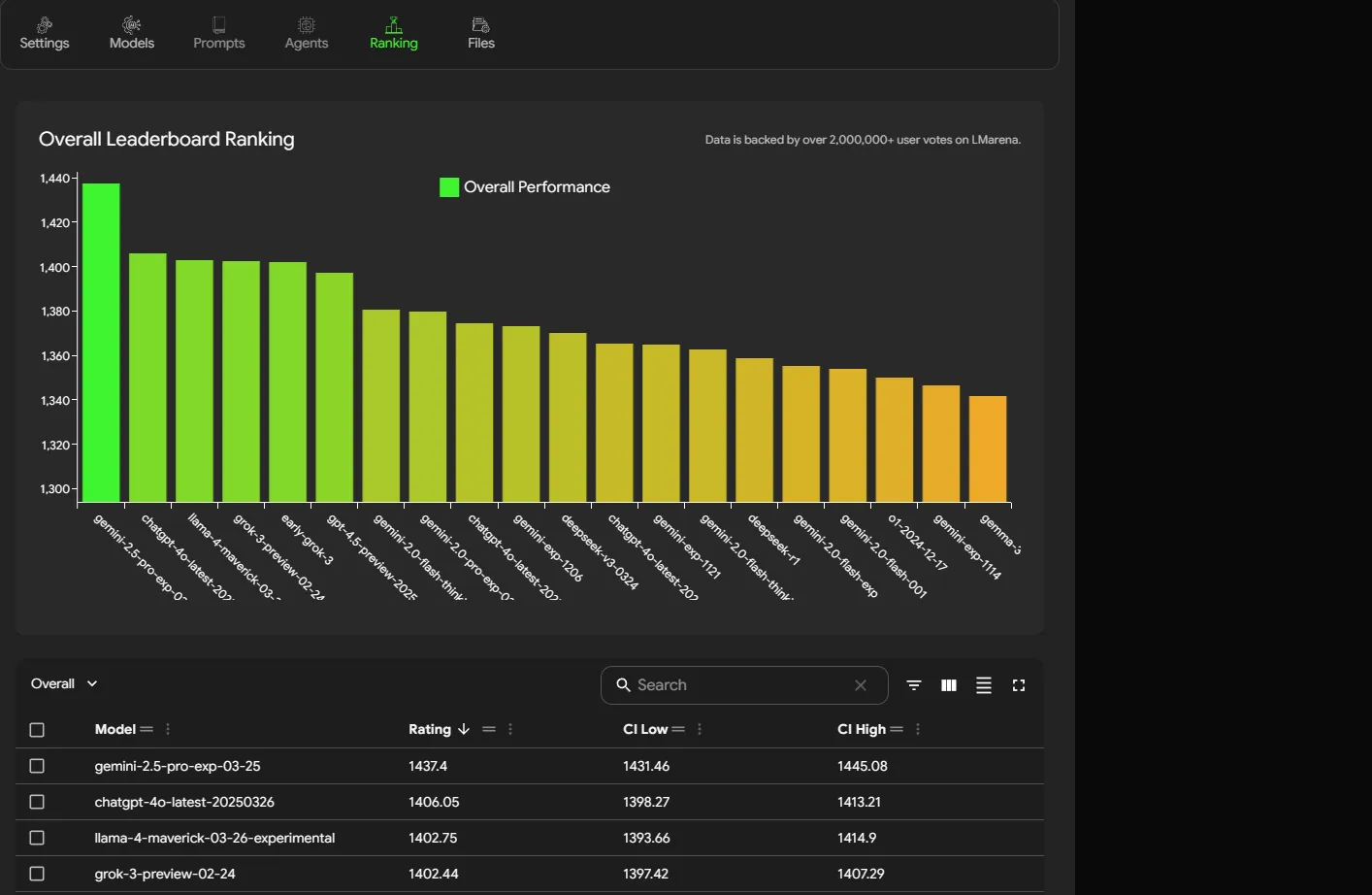Open CI High column options menu

coord(918,729)
